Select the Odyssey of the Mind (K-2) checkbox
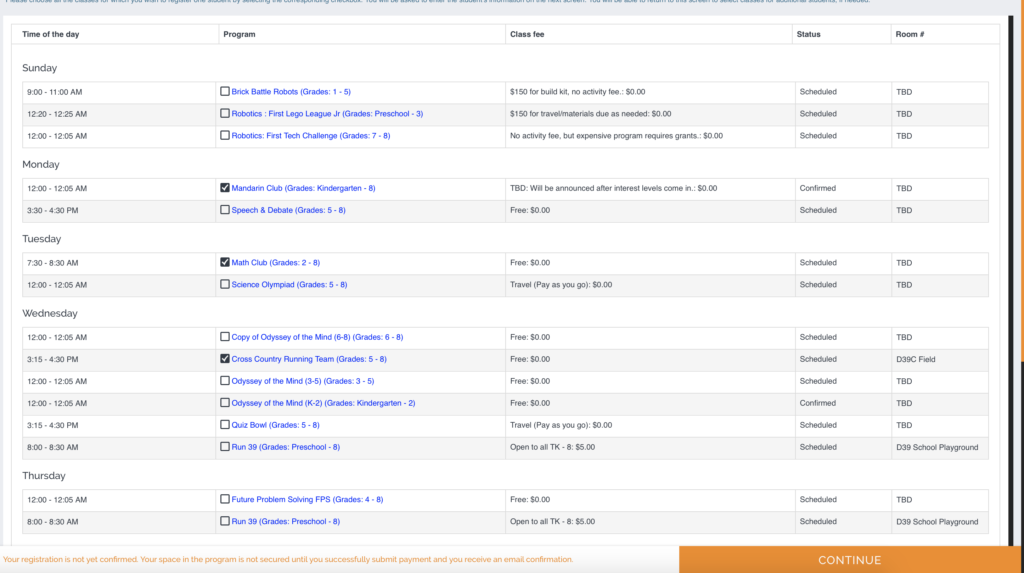 pyautogui.click(x=225, y=403)
